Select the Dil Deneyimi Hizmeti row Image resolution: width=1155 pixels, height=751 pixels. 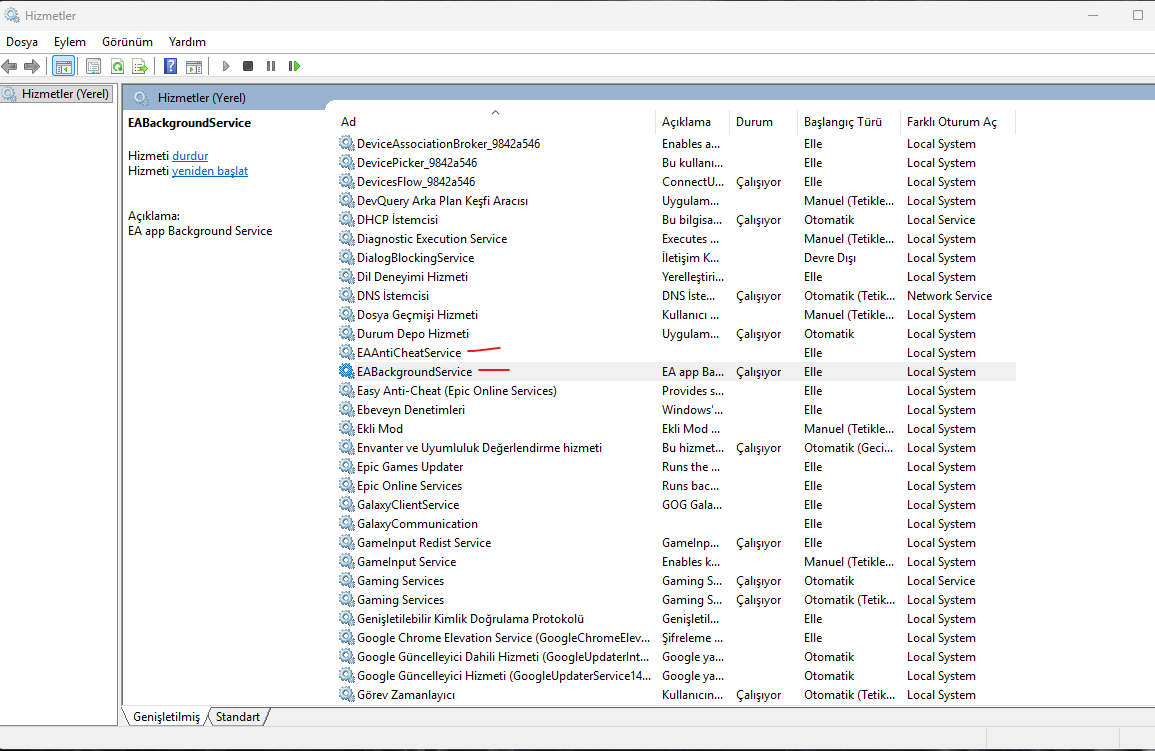(676, 277)
